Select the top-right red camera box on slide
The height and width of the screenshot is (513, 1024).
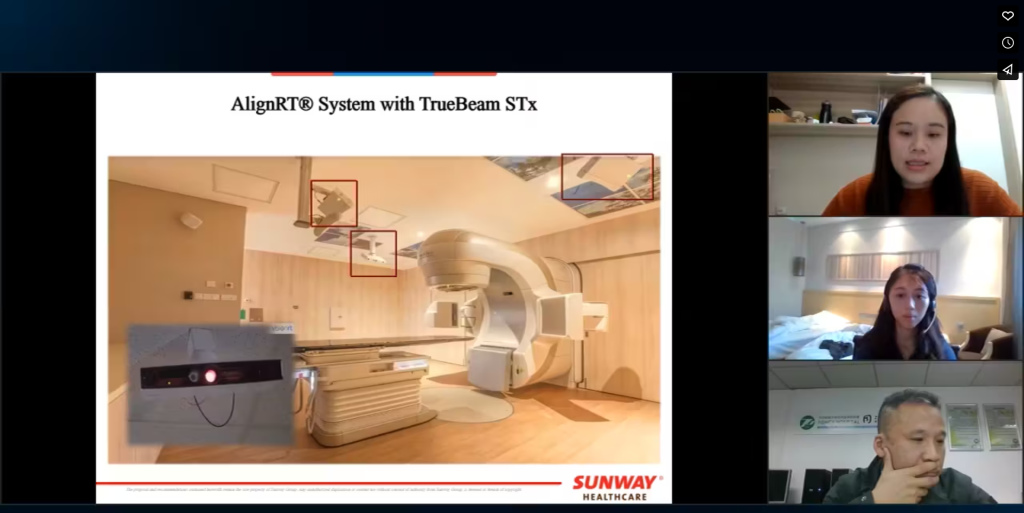point(606,176)
